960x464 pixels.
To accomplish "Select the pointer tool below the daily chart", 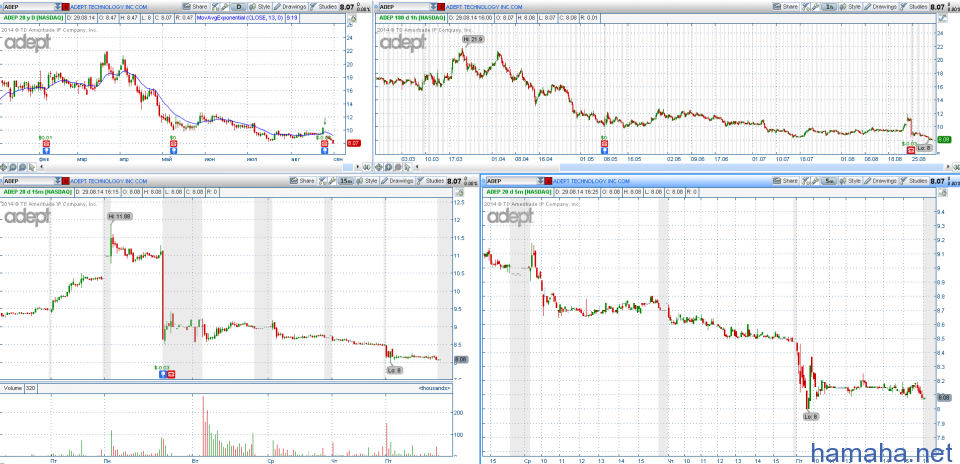I will (32, 167).
